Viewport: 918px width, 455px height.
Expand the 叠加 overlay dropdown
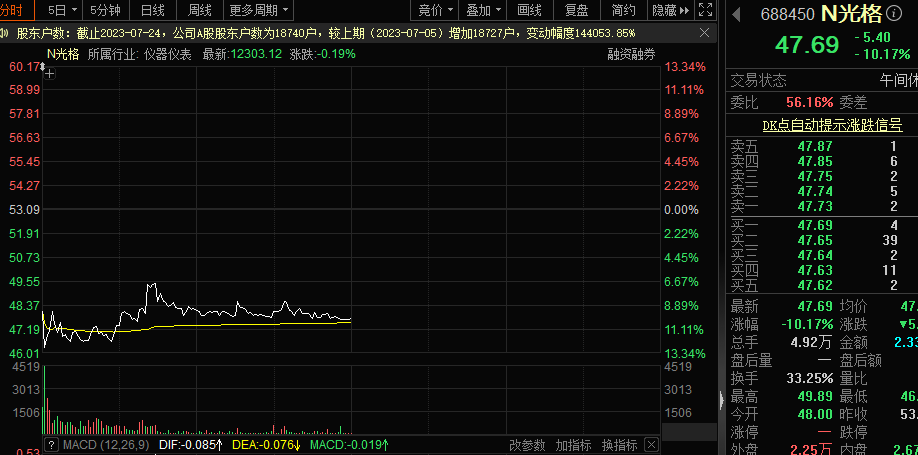[x=484, y=10]
